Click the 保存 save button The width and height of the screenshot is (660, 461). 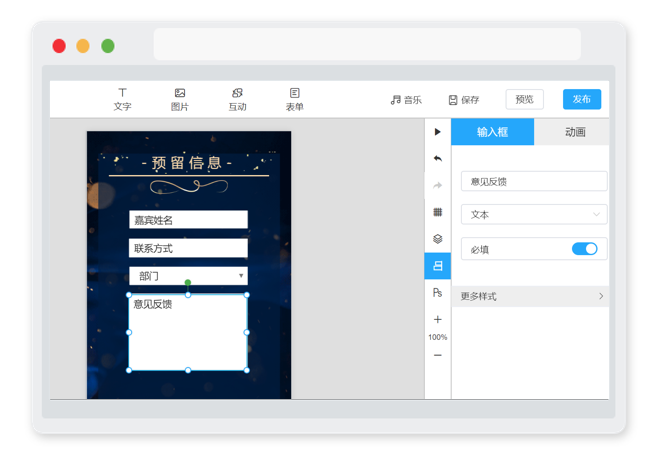tap(464, 100)
